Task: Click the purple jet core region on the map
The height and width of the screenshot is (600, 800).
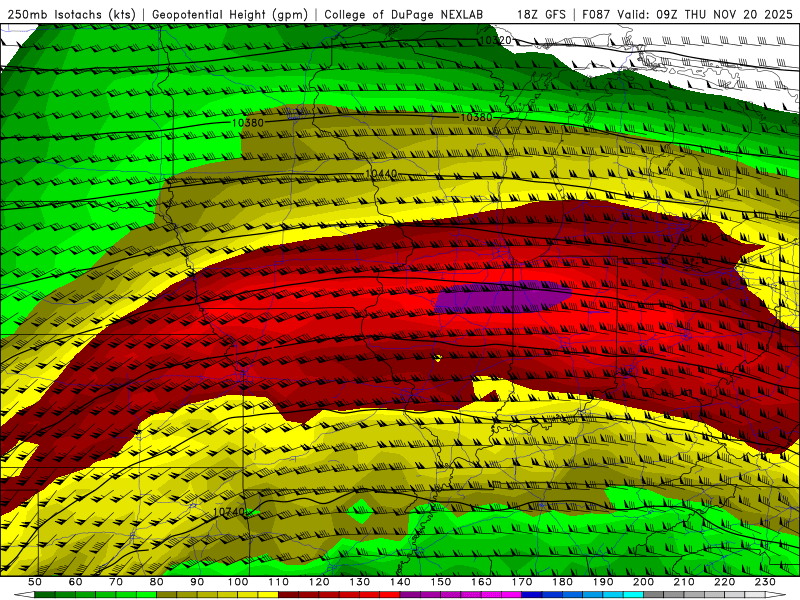Action: (x=503, y=297)
